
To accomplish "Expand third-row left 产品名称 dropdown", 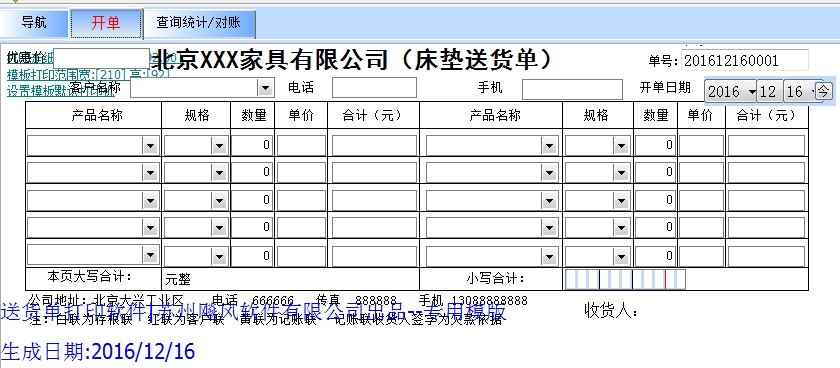I will pyautogui.click(x=150, y=200).
